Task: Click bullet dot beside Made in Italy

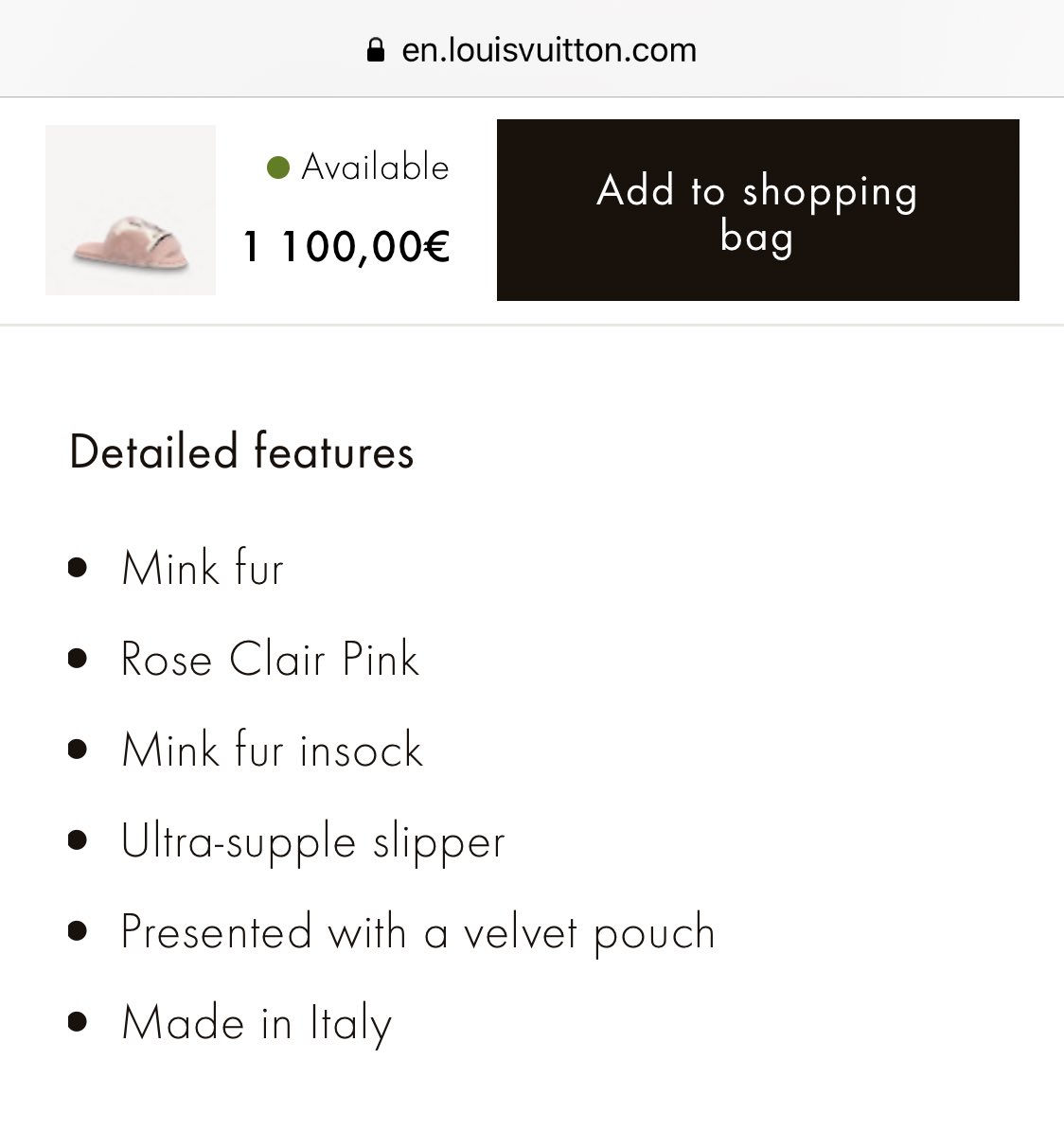Action: pos(79,1023)
